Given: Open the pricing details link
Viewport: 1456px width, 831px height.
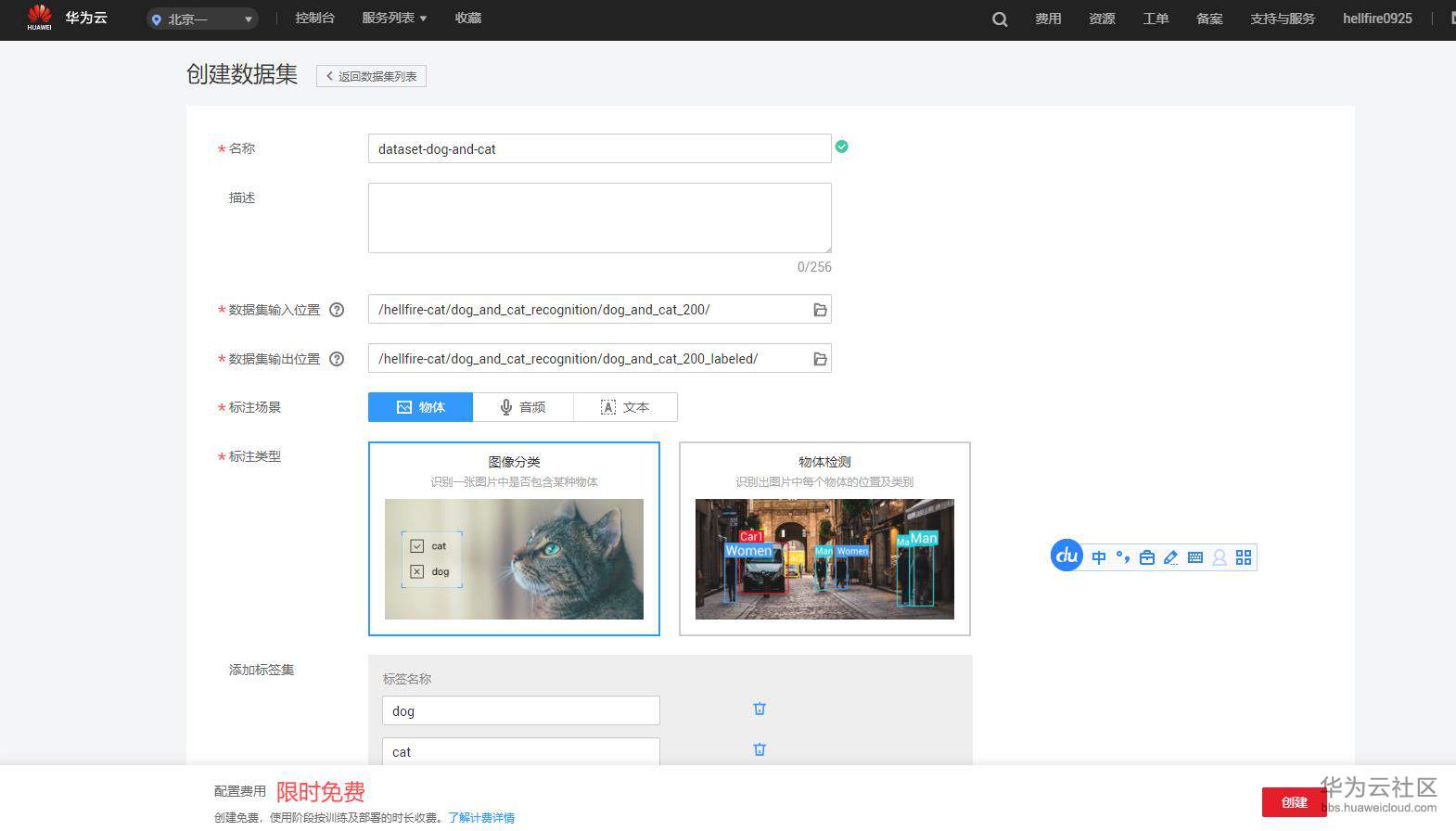Looking at the screenshot, I should click(x=481, y=817).
